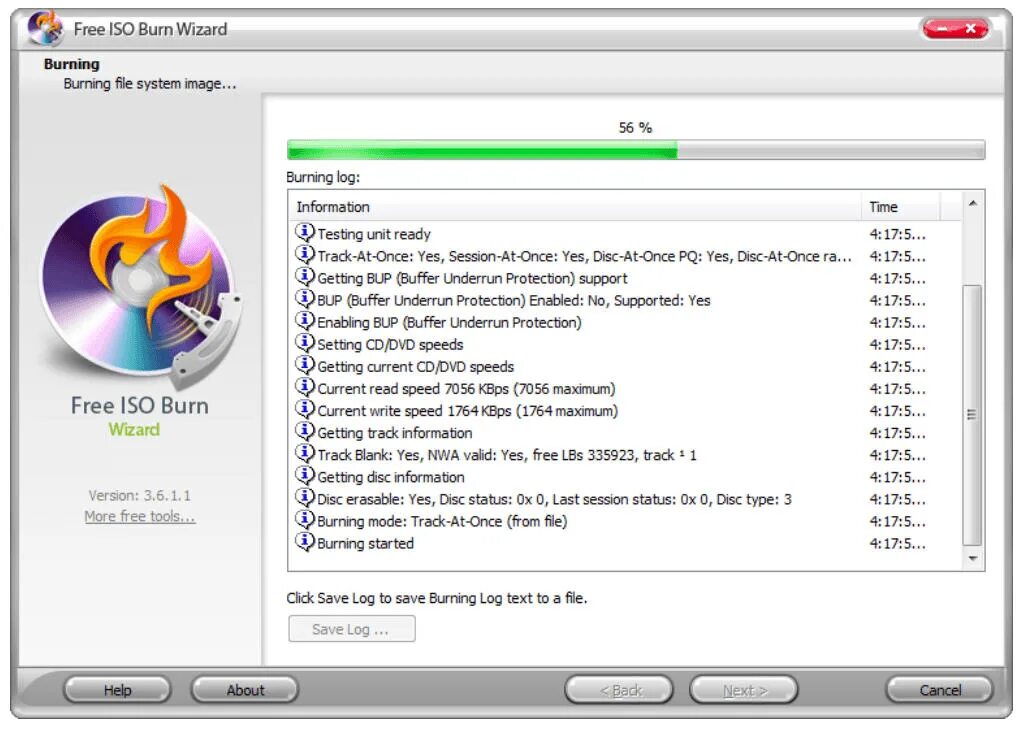Click the log scrollbar down arrow

(972, 559)
